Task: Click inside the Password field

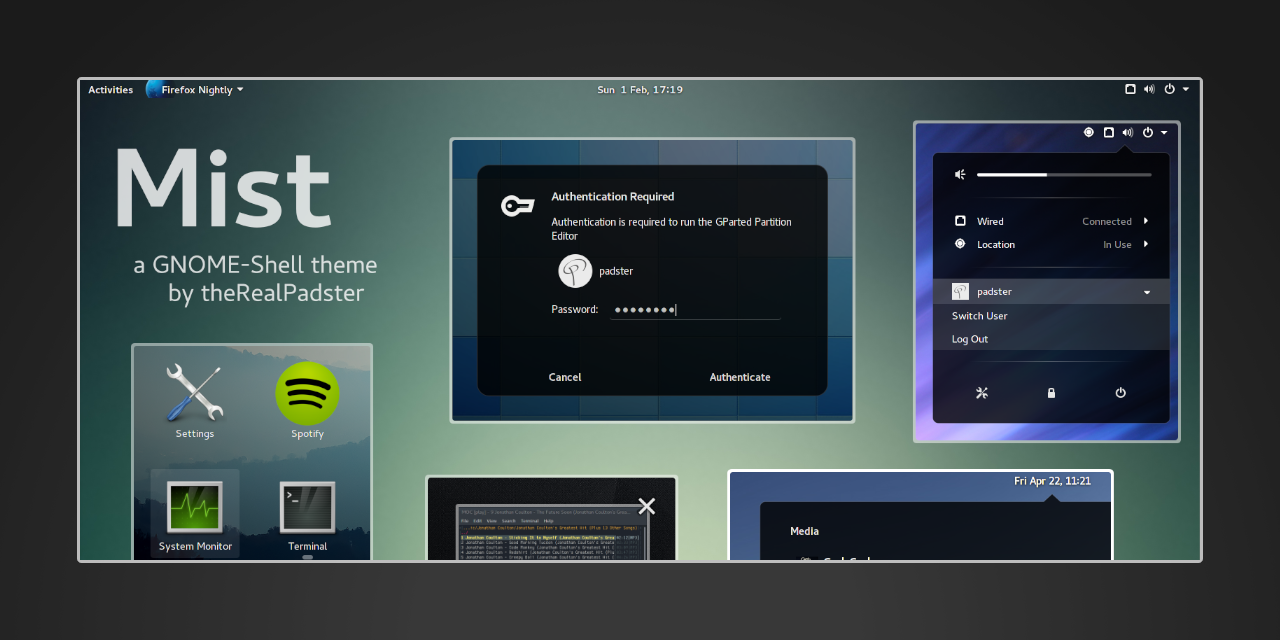Action: coord(694,310)
